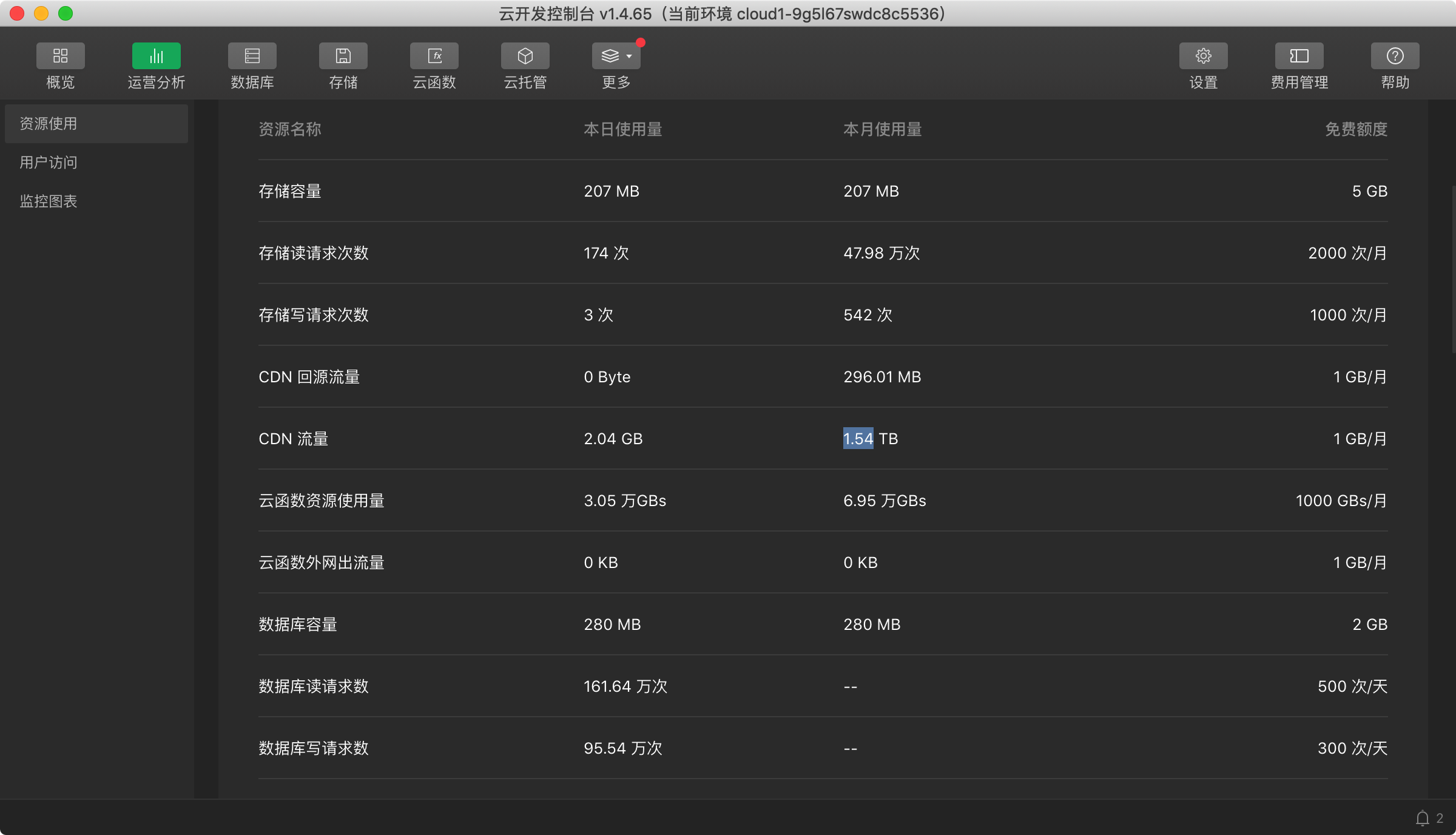Switch to the 监控图表 sidebar tab
1456x835 pixels.
pos(49,201)
